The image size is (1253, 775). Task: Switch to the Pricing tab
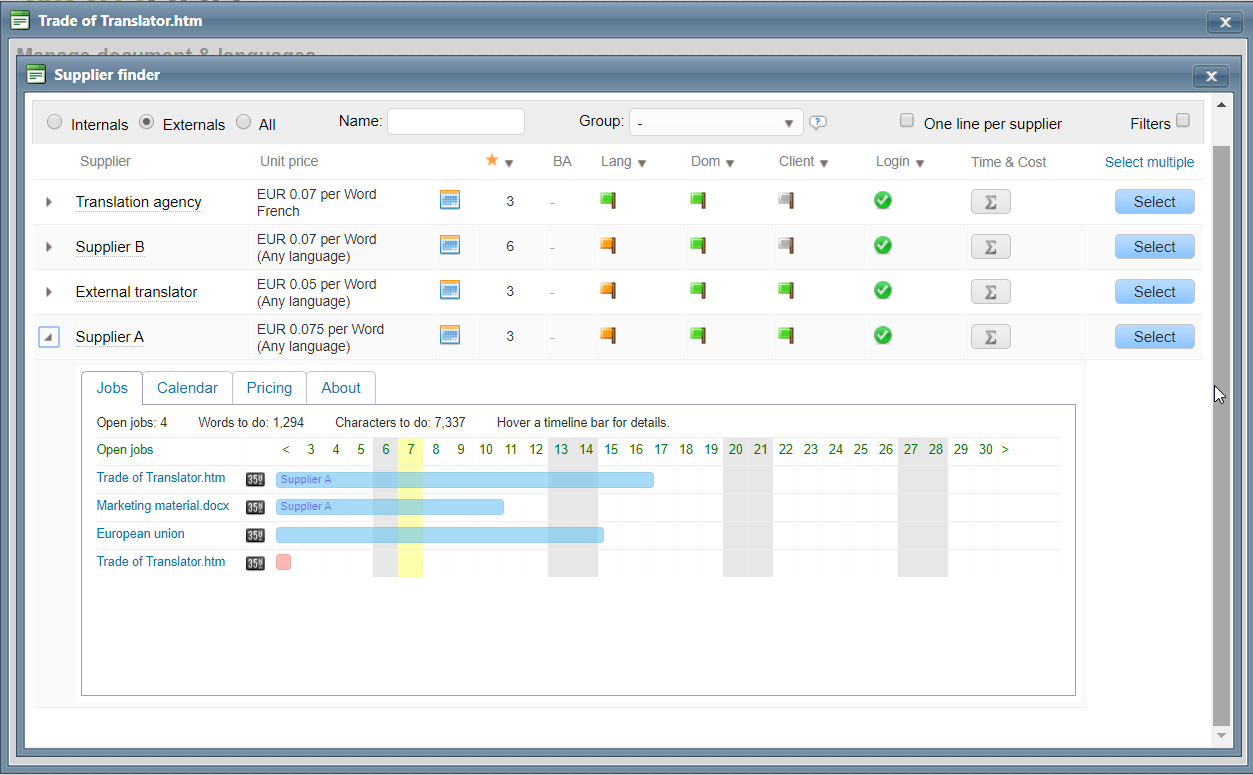269,388
